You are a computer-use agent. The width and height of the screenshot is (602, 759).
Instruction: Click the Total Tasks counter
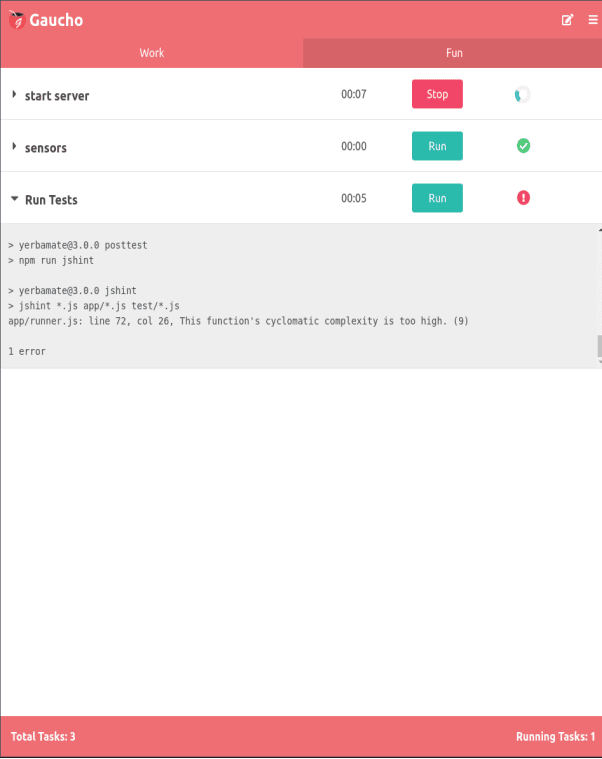click(43, 737)
